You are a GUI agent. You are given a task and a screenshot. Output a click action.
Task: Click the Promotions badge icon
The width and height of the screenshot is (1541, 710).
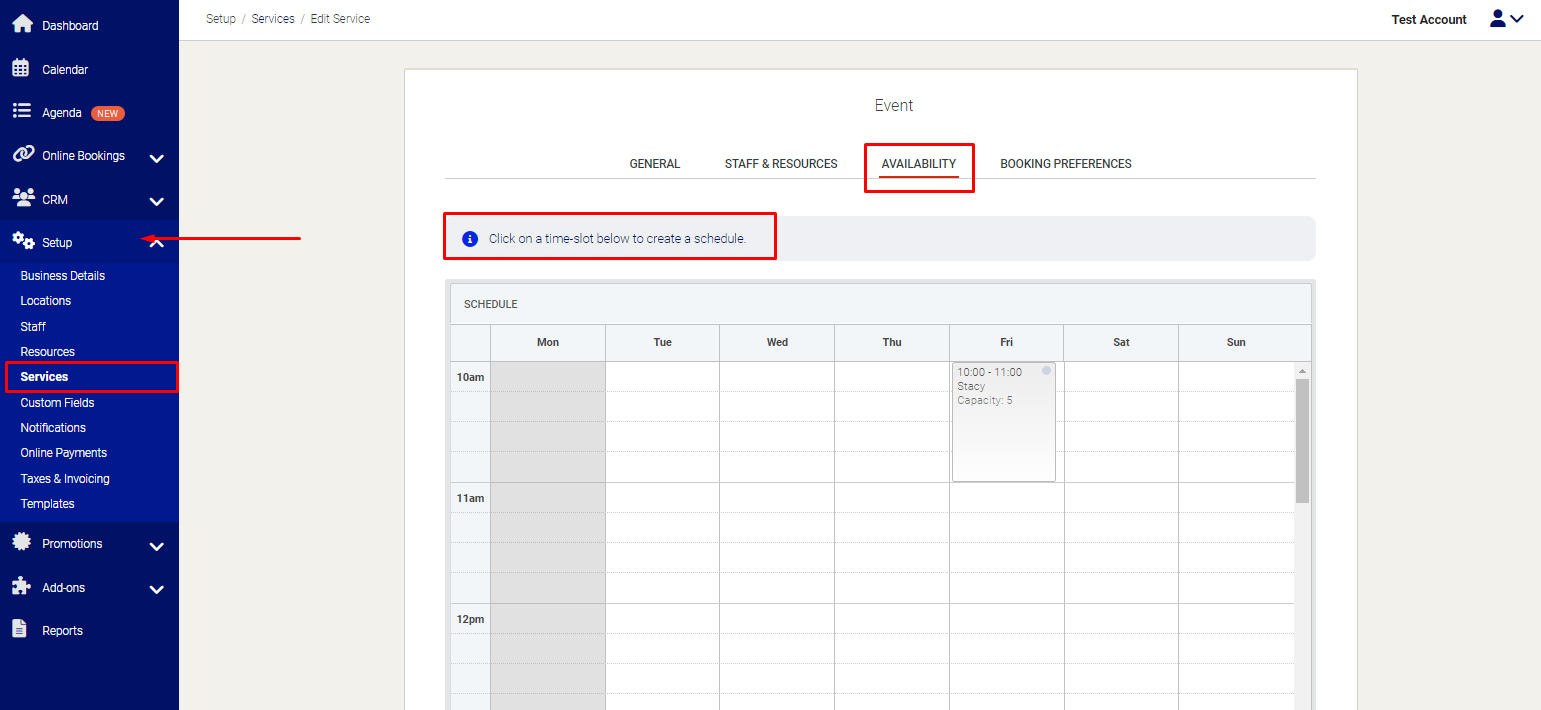pyautogui.click(x=21, y=543)
